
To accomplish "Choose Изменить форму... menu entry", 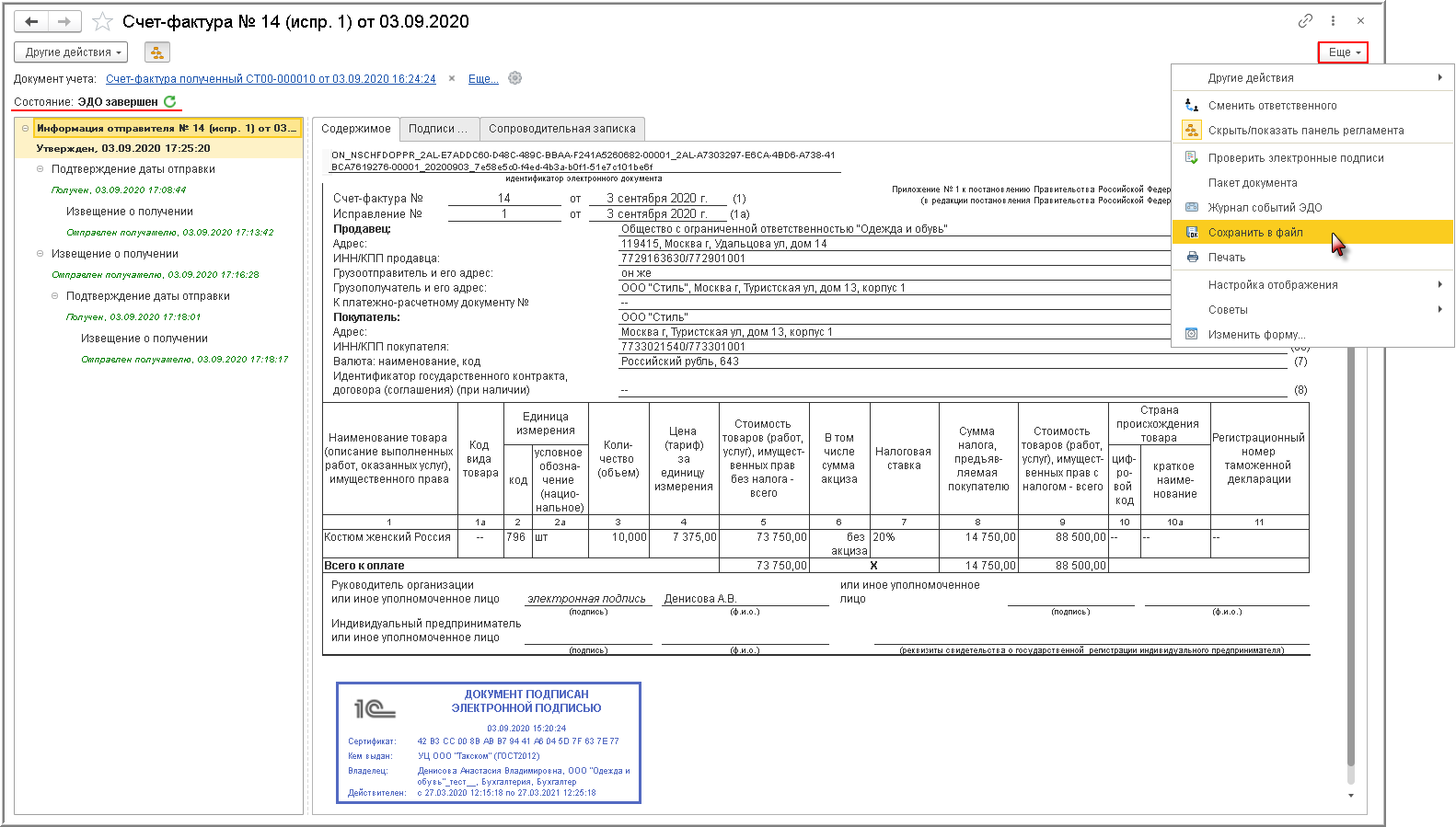I will pyautogui.click(x=1312, y=335).
